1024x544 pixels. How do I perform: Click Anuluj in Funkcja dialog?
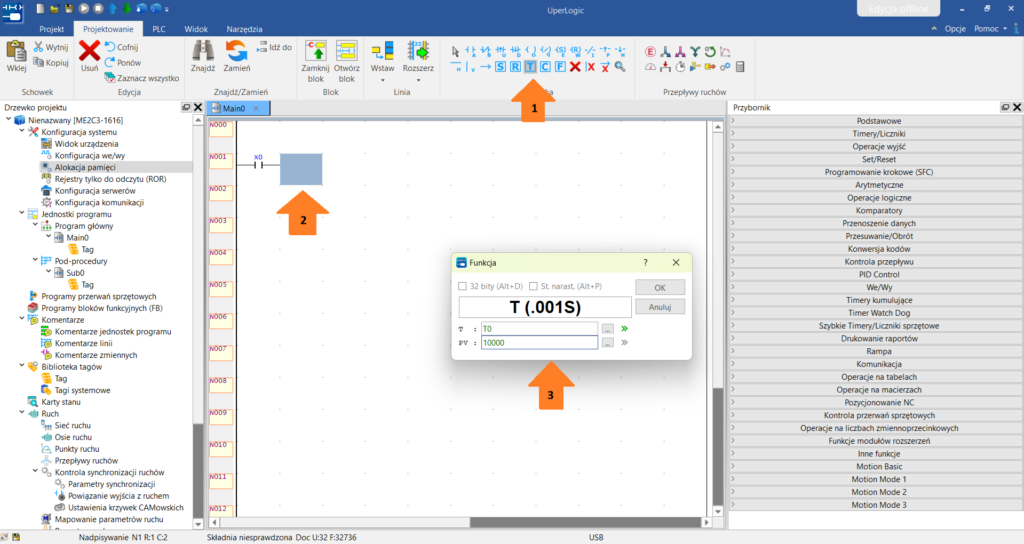tap(660, 307)
